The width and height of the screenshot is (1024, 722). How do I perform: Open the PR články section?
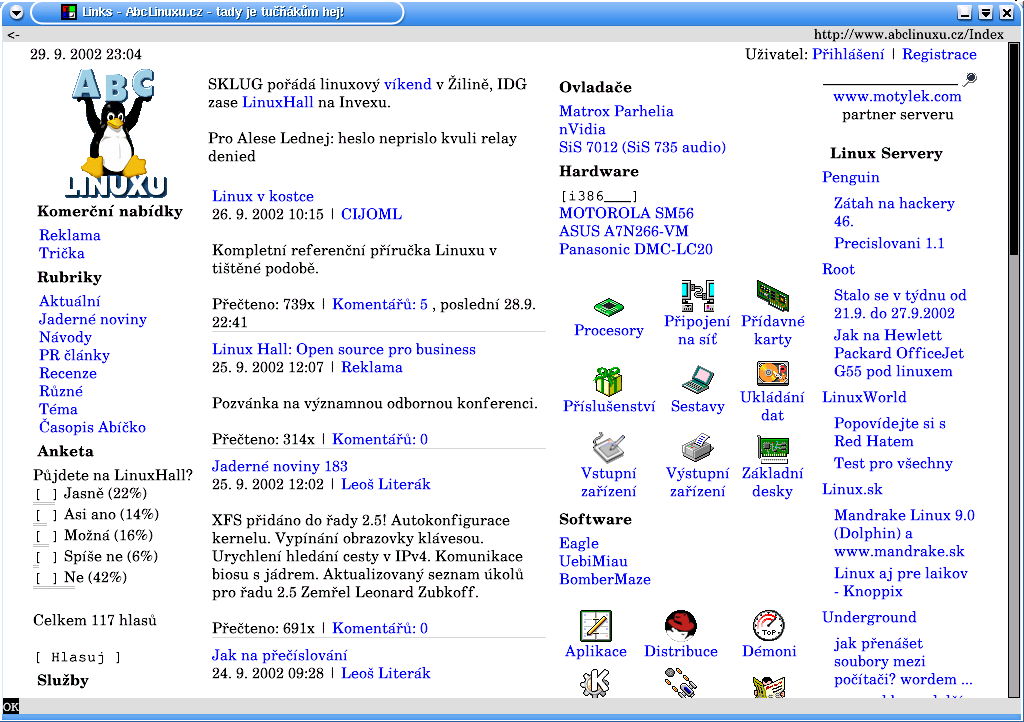tap(74, 355)
